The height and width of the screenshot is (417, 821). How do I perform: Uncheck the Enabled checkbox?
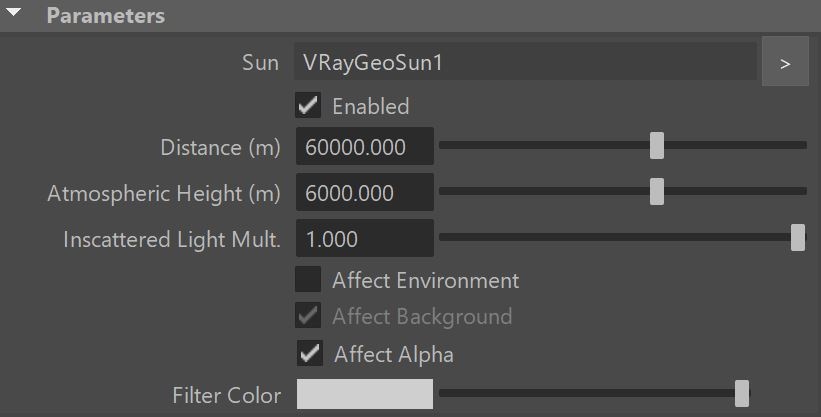pyautogui.click(x=308, y=105)
